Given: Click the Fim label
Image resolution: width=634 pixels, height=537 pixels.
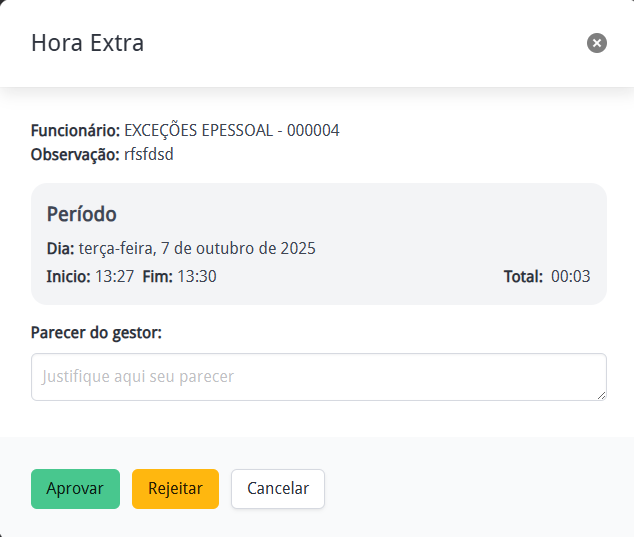Looking at the screenshot, I should (158, 276).
